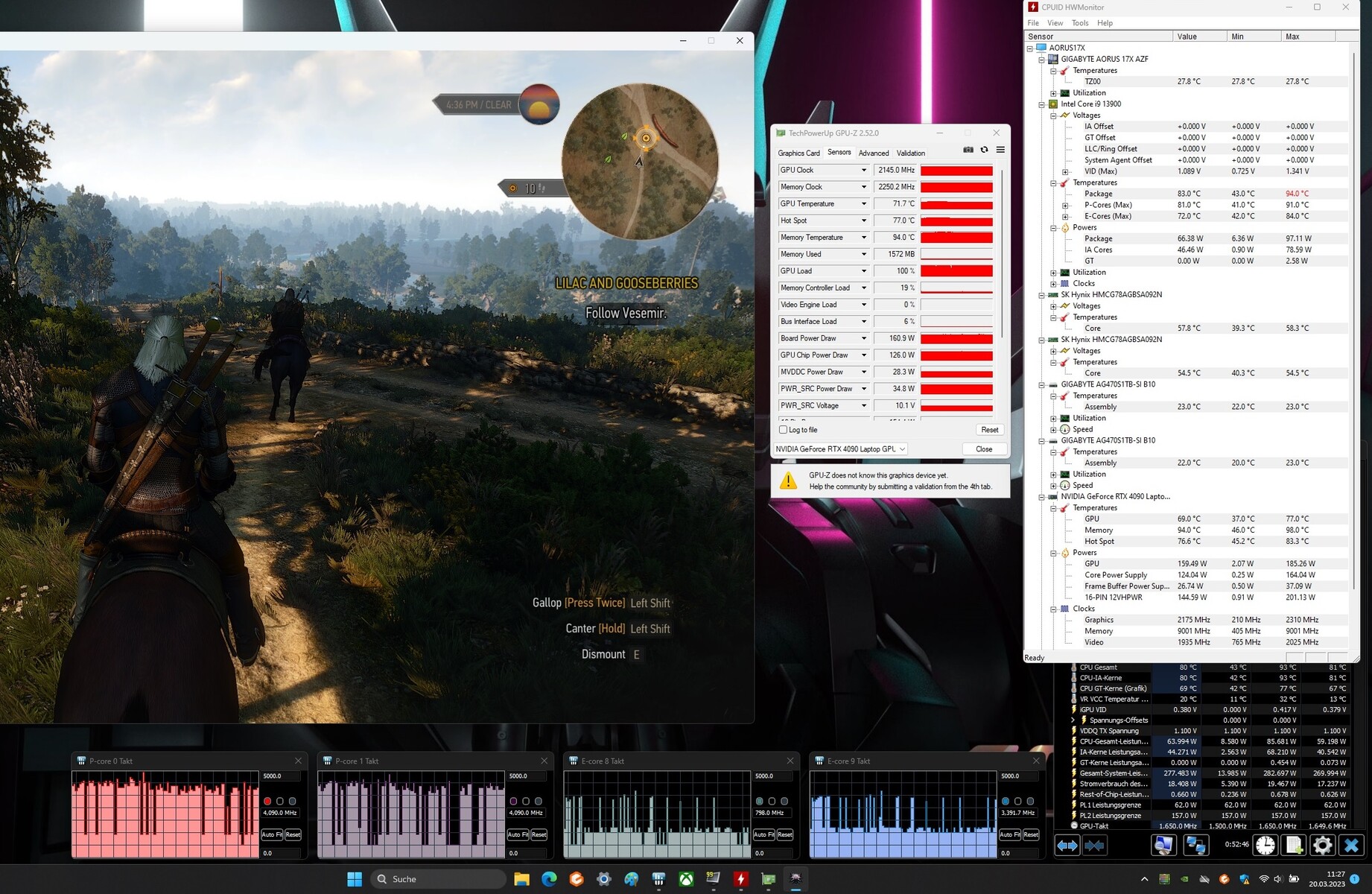This screenshot has height=894, width=1372.
Task: Open the Xbox app in taskbar
Action: (x=686, y=879)
